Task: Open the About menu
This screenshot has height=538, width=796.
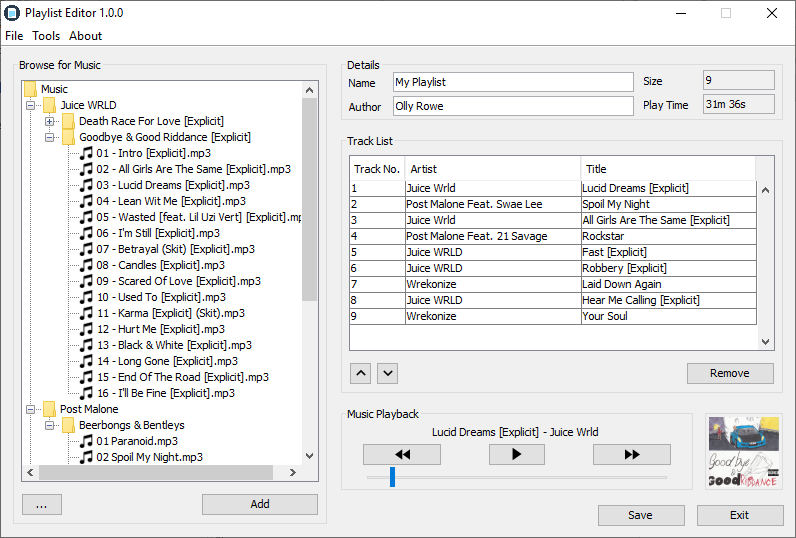Action: (85, 36)
